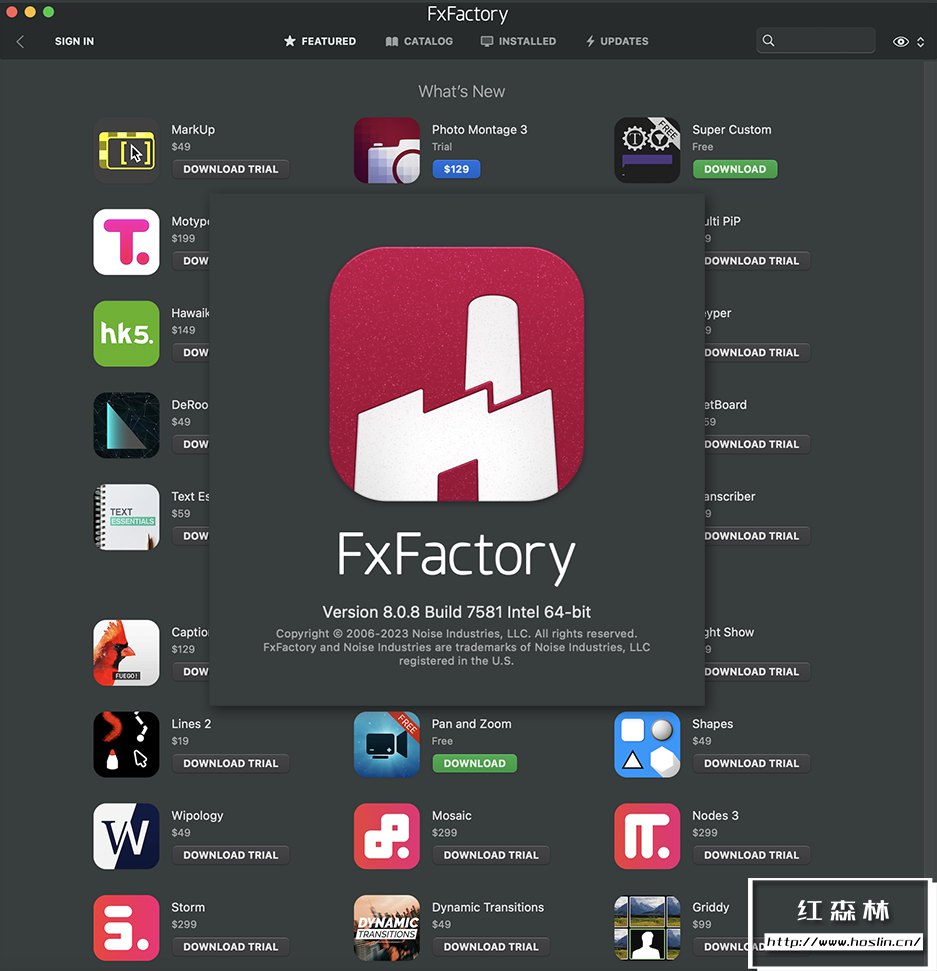Open the Storm app icon
This screenshot has height=971, width=937.
126,928
